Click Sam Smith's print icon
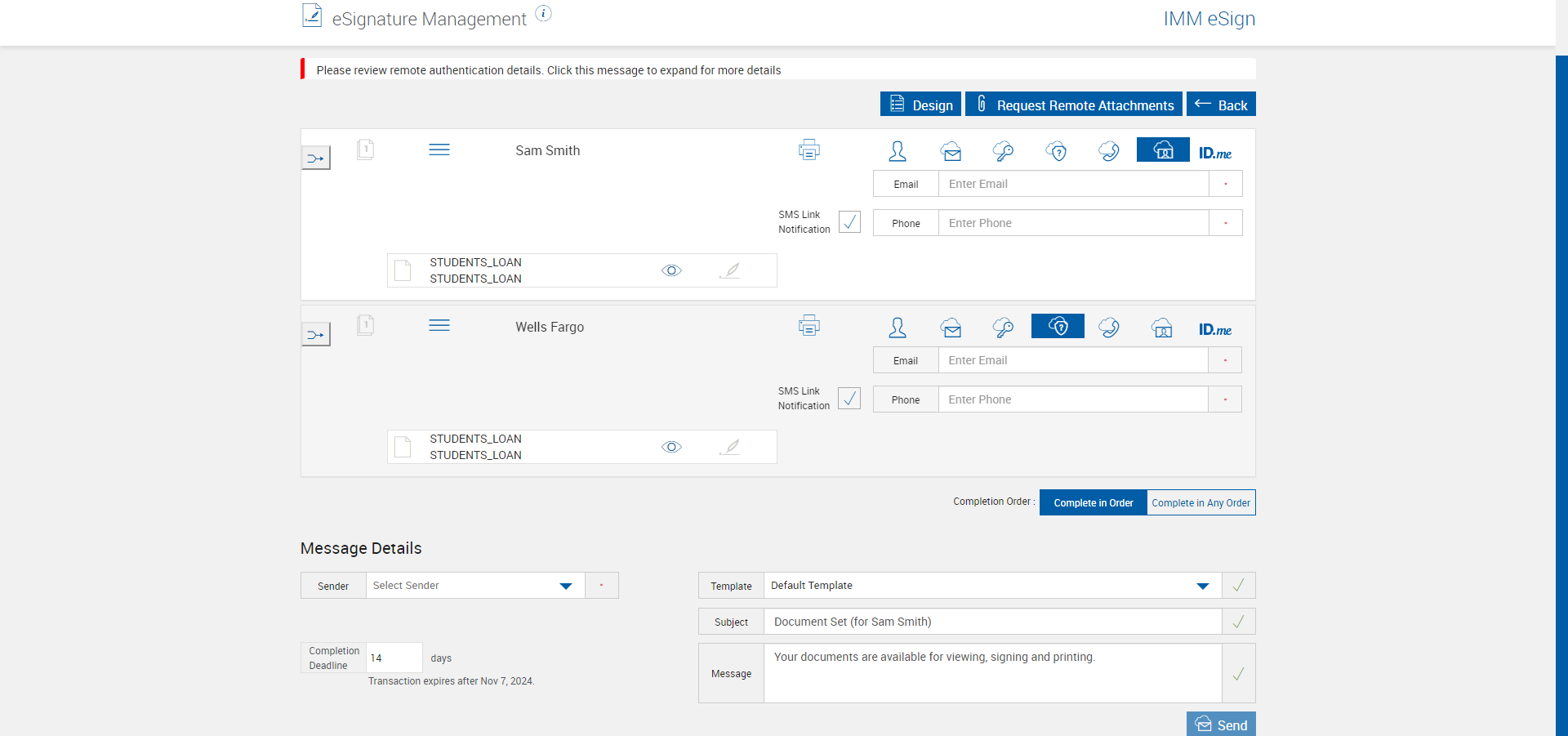 (x=808, y=150)
